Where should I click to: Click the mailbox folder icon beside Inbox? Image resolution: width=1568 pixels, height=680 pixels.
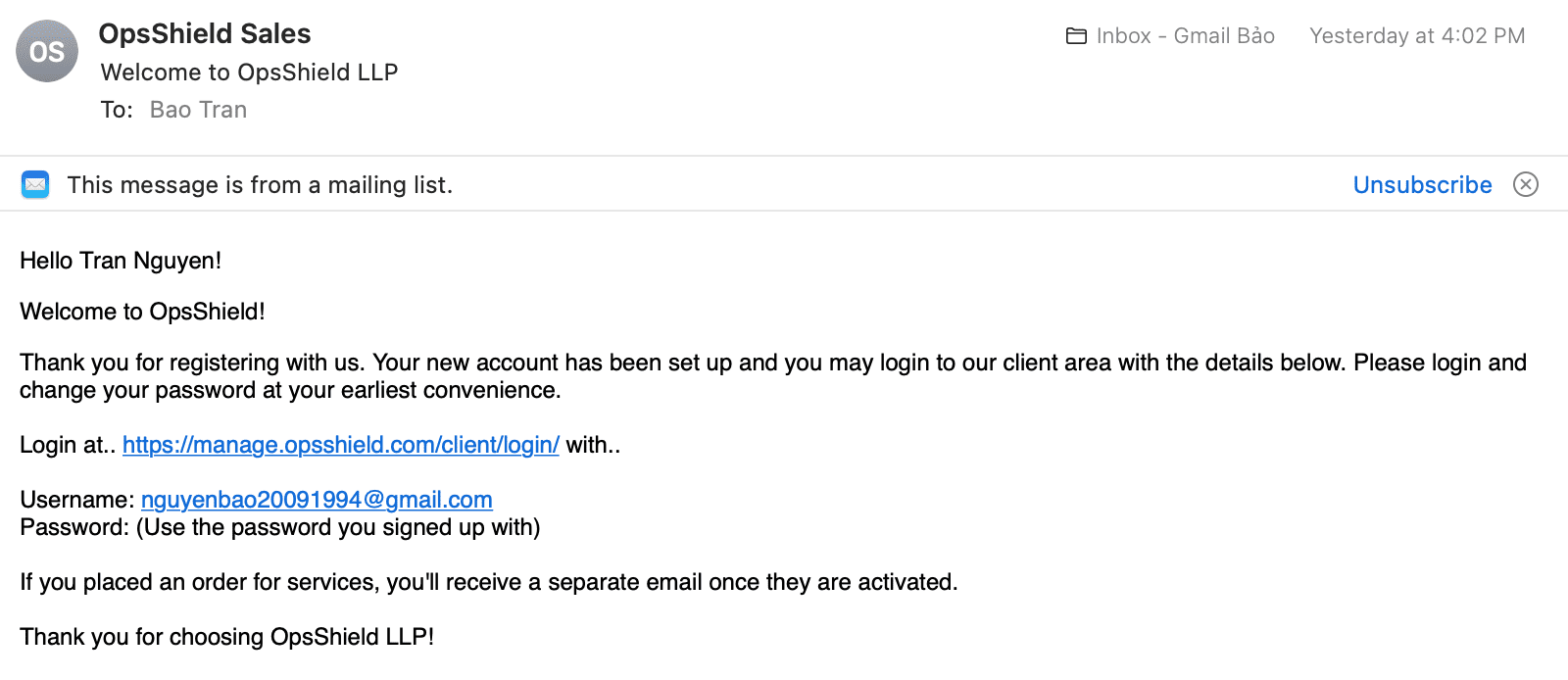[x=1076, y=36]
